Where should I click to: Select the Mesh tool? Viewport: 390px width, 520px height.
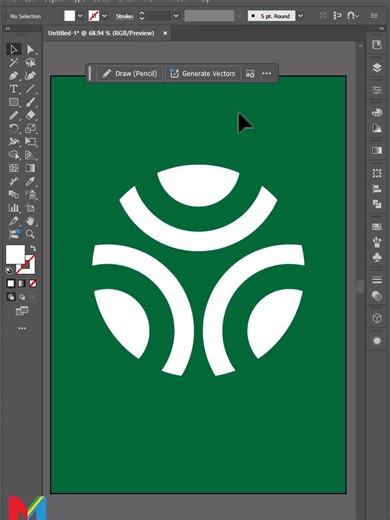click(x=14, y=168)
